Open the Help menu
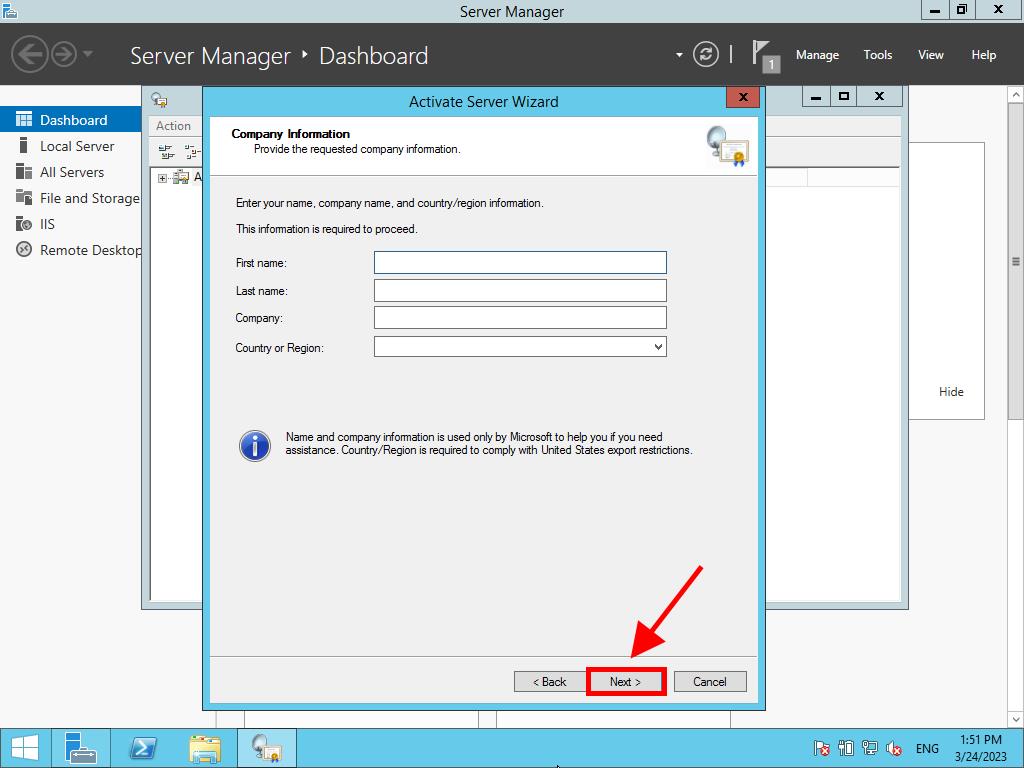This screenshot has height=768, width=1024. pos(984,55)
